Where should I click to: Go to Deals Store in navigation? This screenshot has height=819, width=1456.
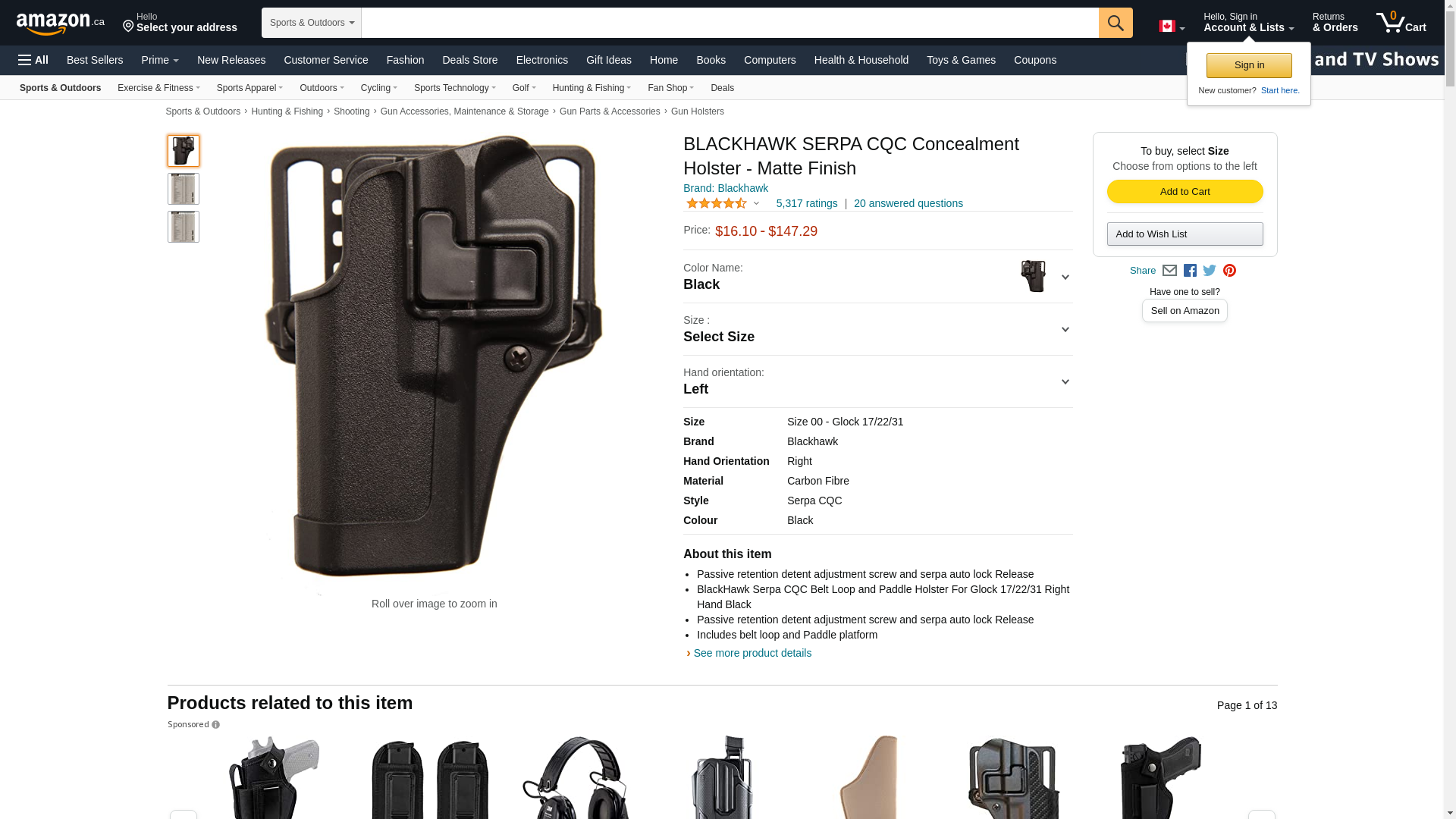click(470, 60)
